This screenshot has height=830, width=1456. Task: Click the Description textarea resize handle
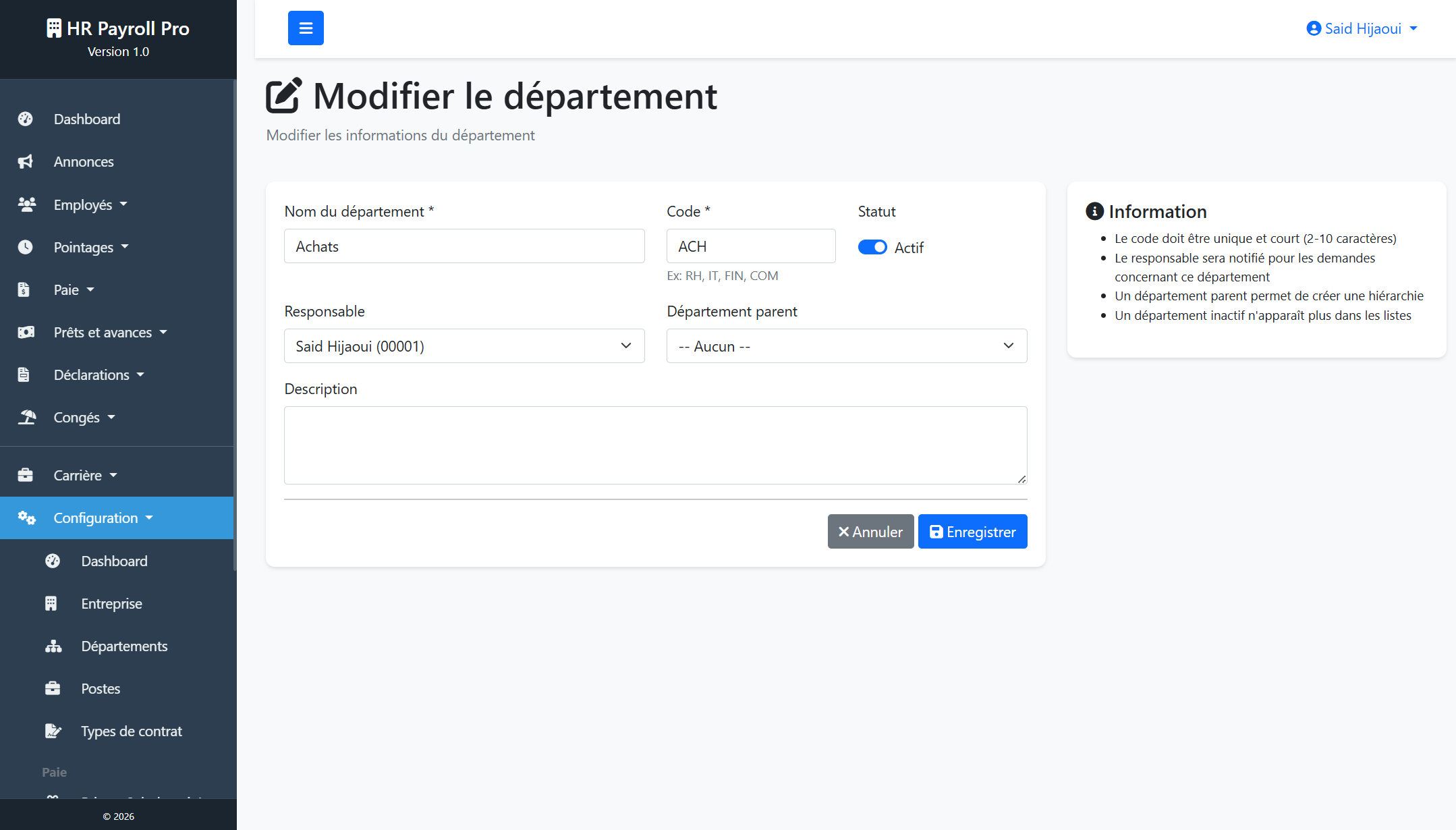click(x=1021, y=478)
